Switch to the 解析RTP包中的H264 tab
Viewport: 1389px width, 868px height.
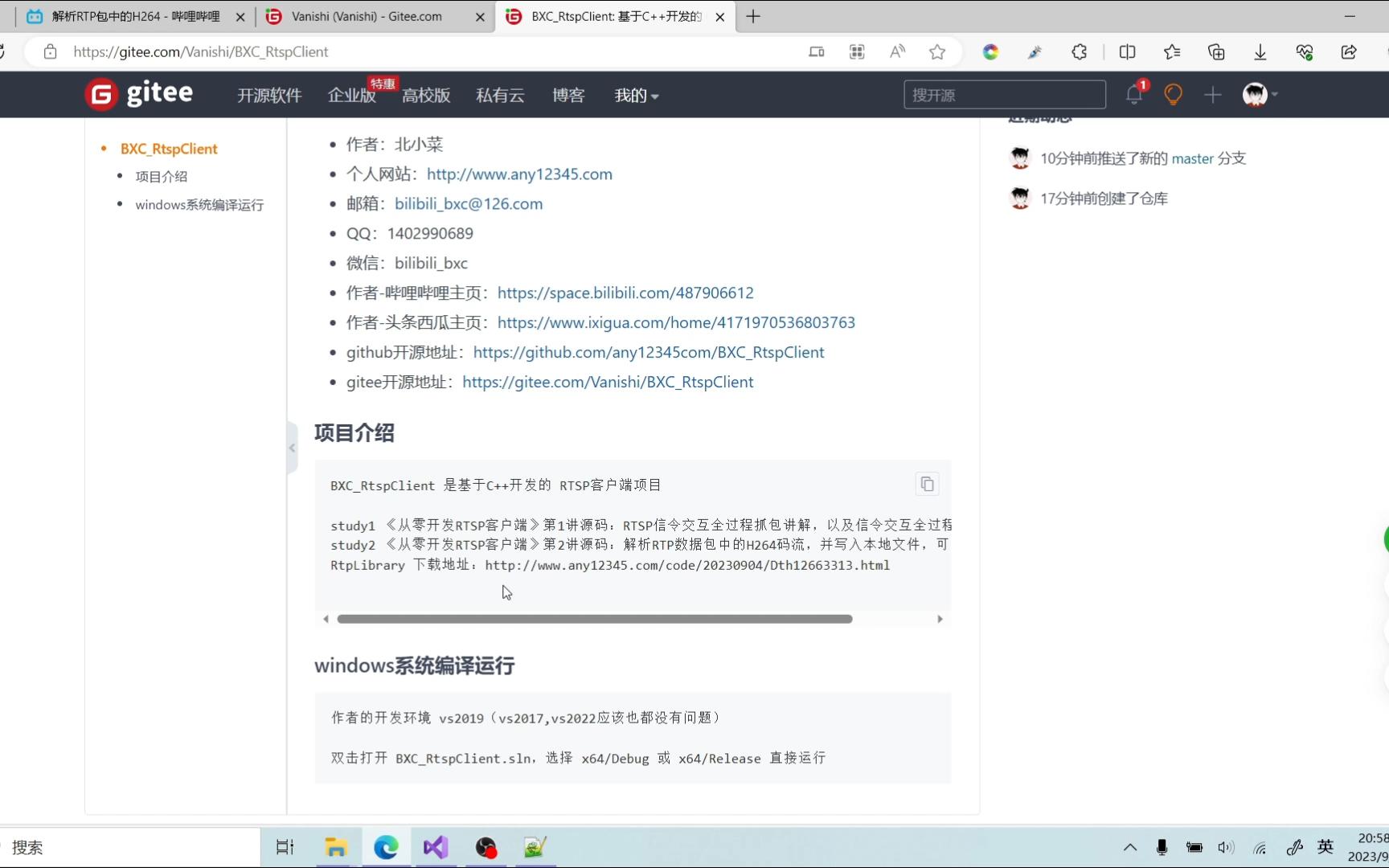135,16
